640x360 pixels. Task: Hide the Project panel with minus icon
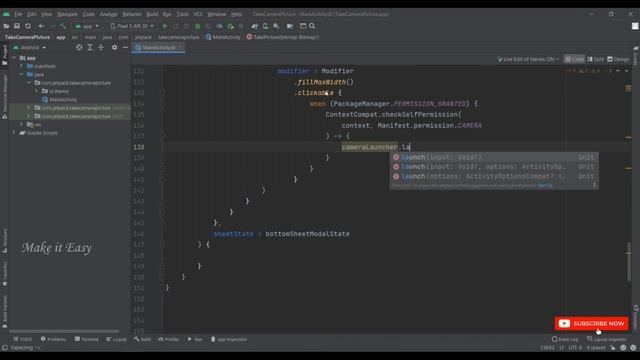125,47
